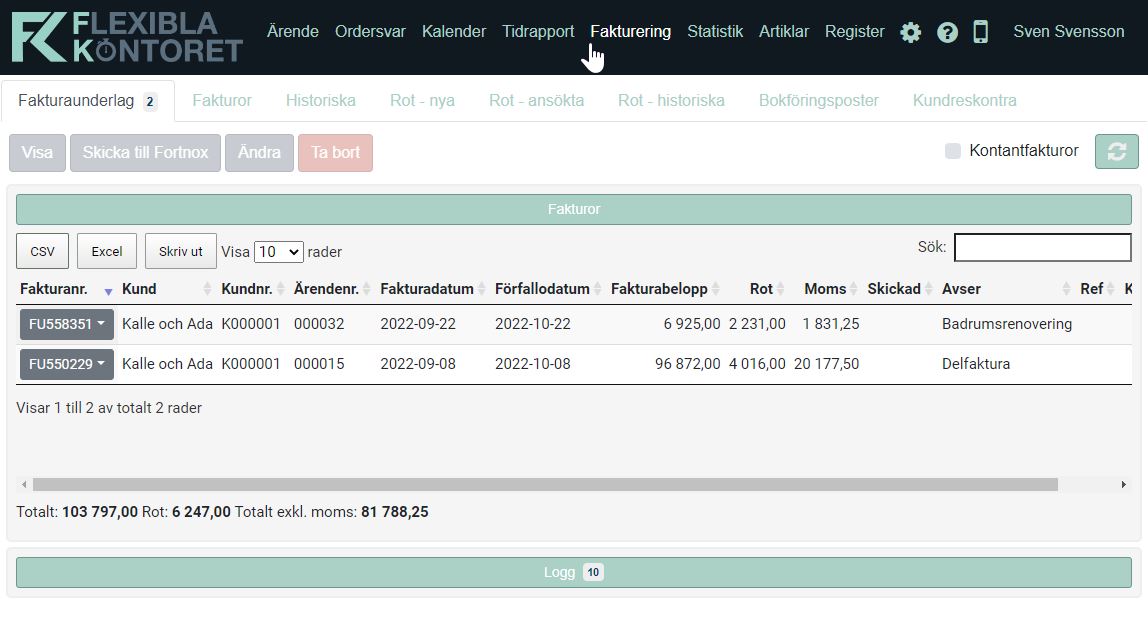Open help using the question mark icon

[x=947, y=31]
